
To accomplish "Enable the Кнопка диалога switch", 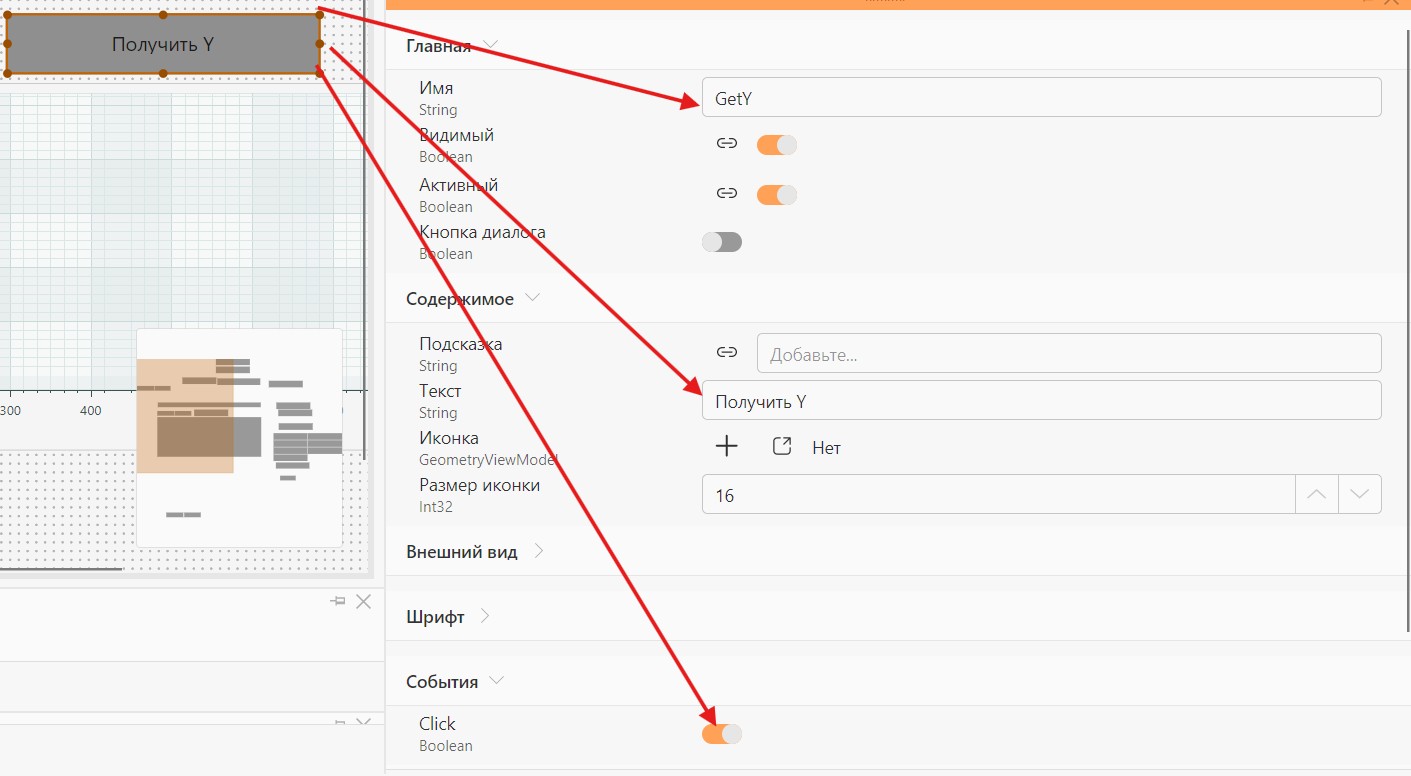I will [x=722, y=241].
